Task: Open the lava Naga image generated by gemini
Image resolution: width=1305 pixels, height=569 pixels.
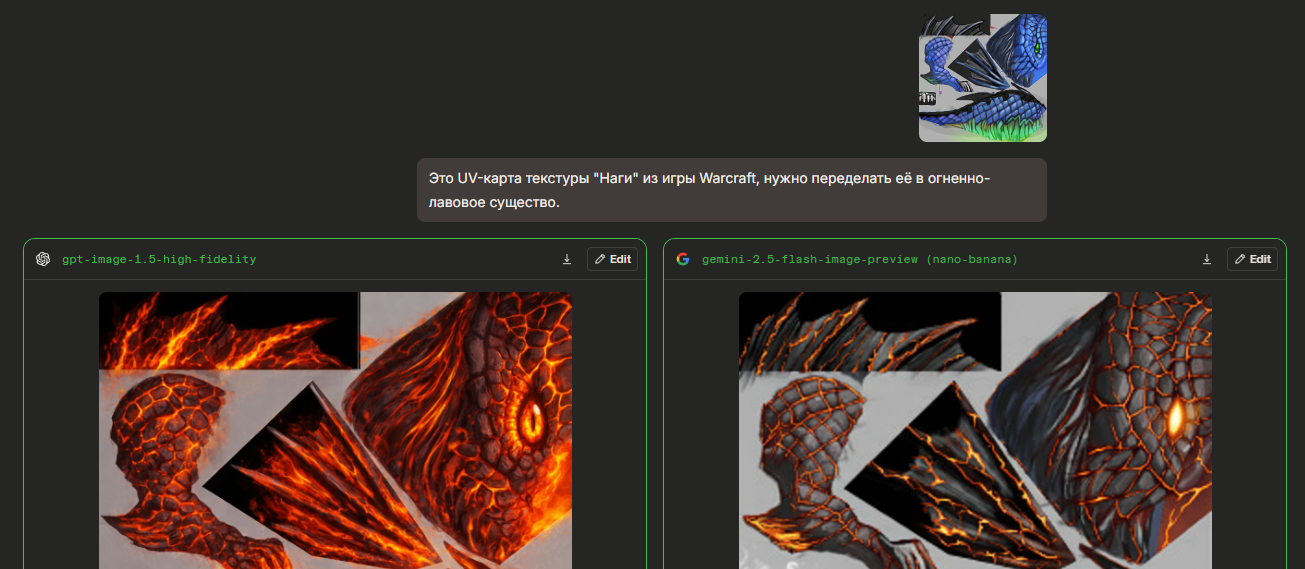Action: pyautogui.click(x=975, y=430)
